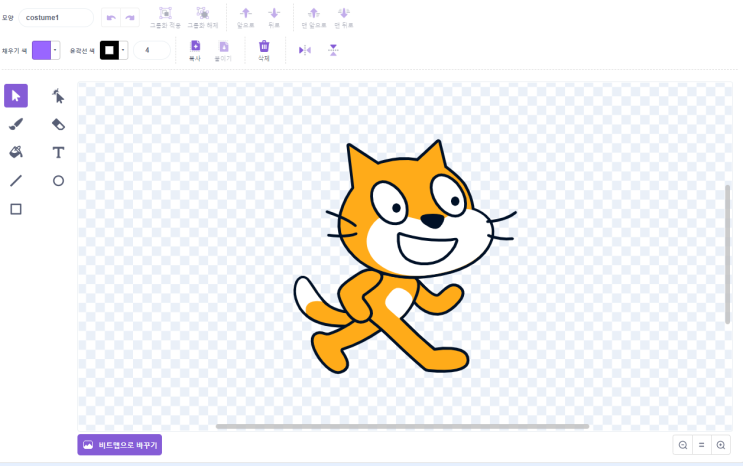Screen dimensions: 743x466
Task: Bring selection to front
Action: pyautogui.click(x=314, y=18)
